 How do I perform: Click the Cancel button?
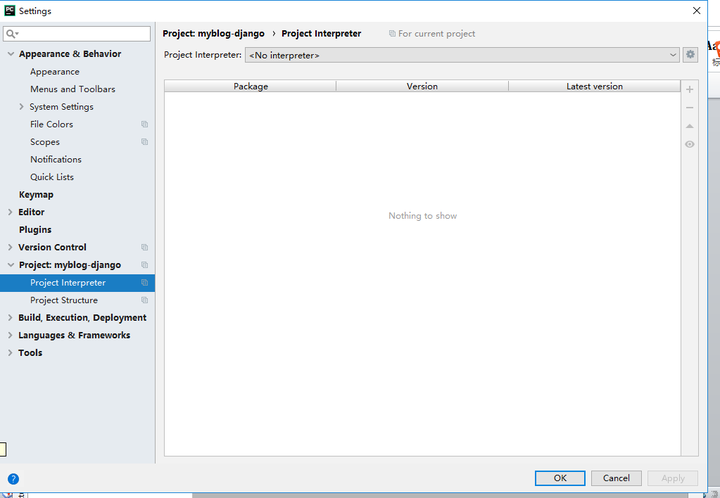pos(616,478)
